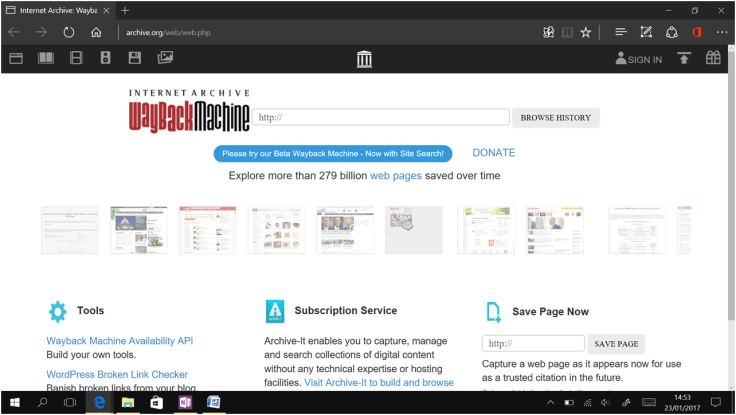Open a new browser tab

(125, 10)
